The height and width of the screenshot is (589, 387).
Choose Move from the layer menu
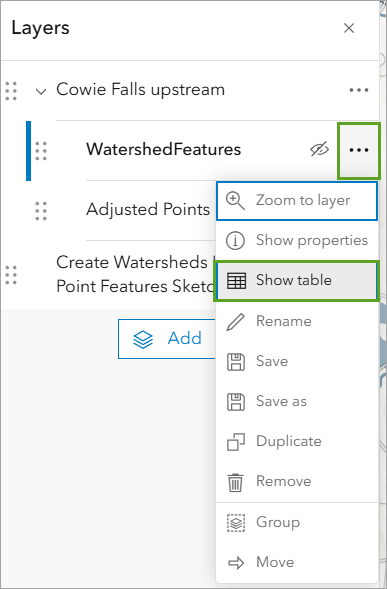coord(297,563)
